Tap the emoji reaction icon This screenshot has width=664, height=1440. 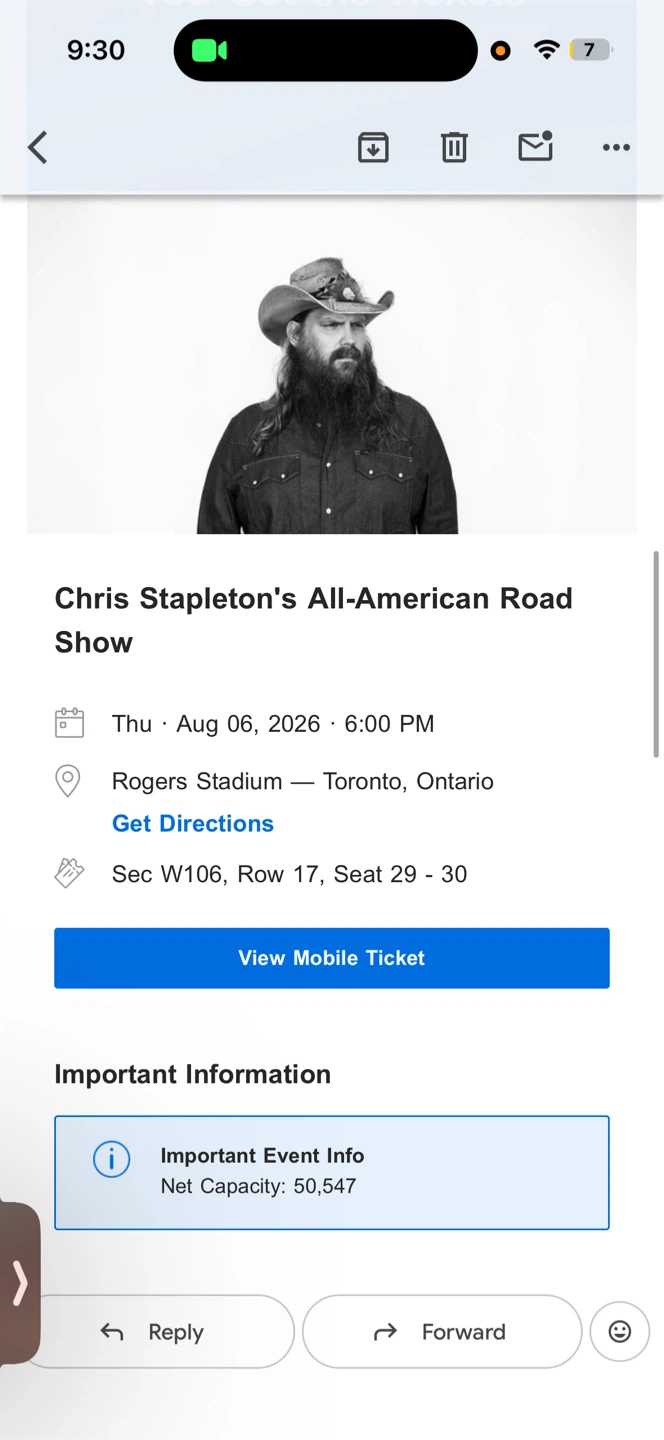620,1331
